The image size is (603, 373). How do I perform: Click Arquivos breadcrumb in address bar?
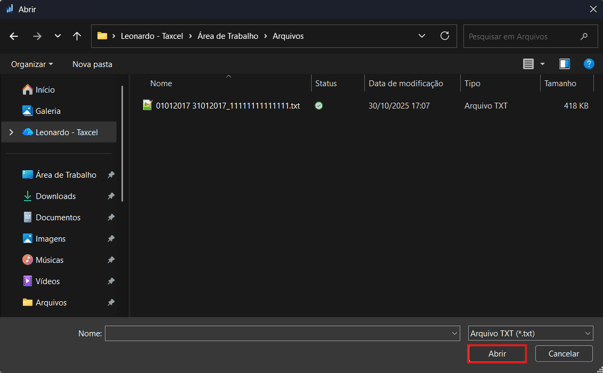pos(288,36)
